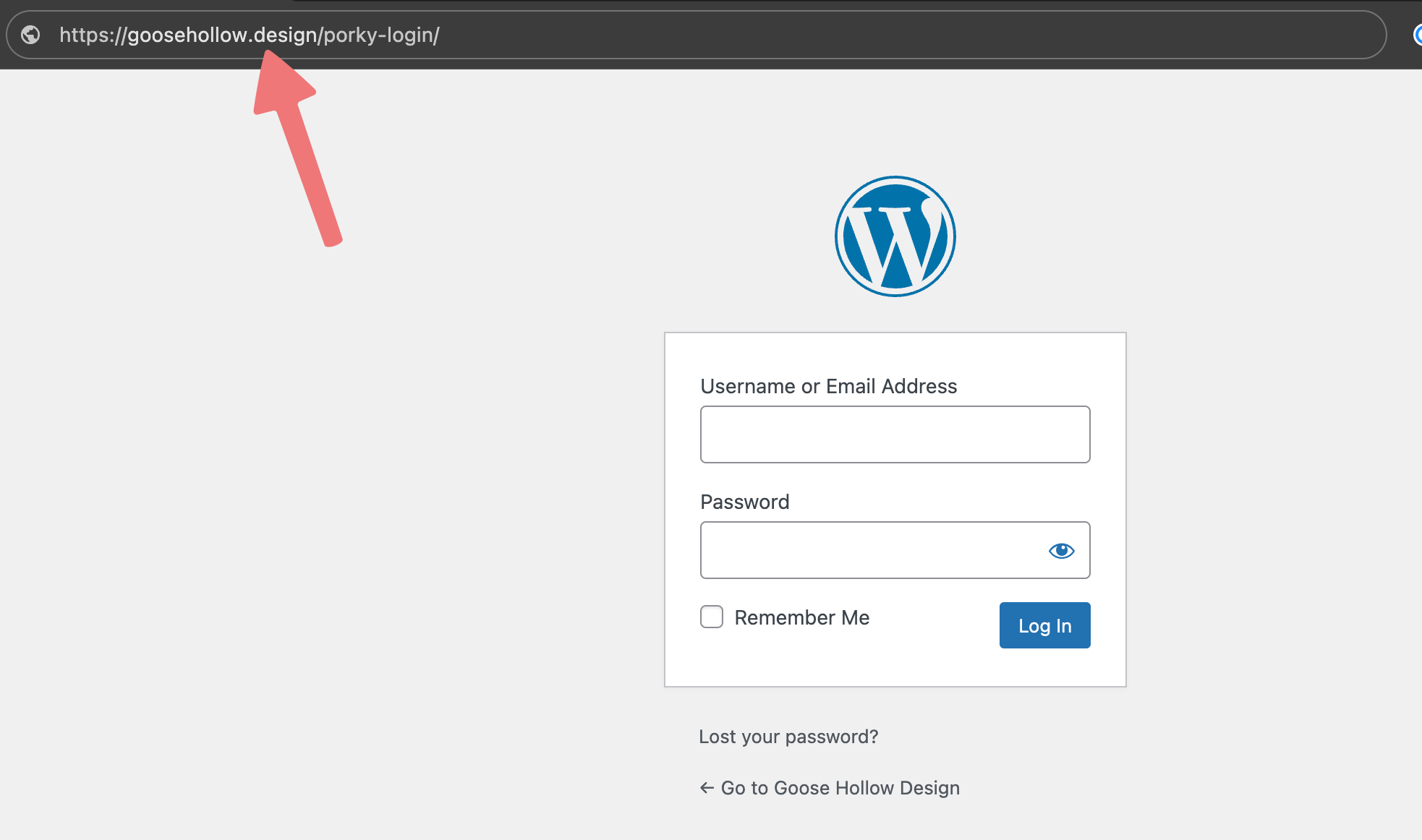Focus the Password input field
Screen dimensions: 1422x840
pos(895,550)
